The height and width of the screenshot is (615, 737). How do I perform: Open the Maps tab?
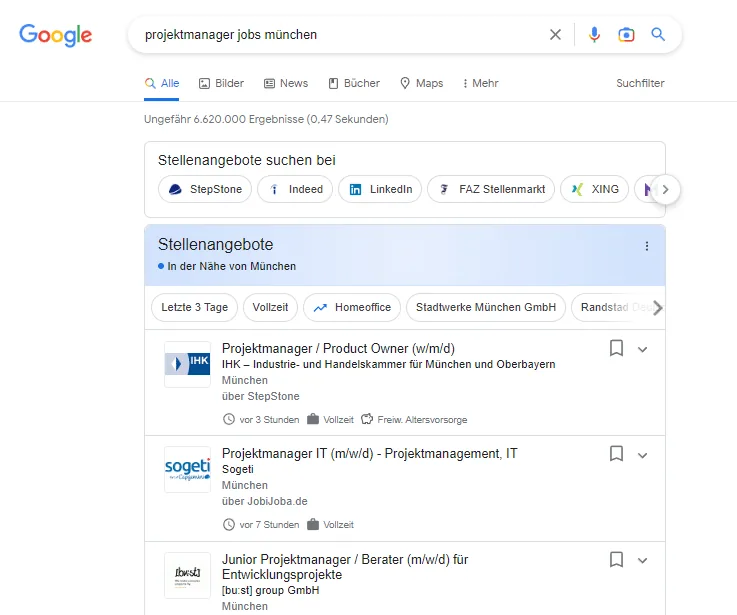(421, 83)
